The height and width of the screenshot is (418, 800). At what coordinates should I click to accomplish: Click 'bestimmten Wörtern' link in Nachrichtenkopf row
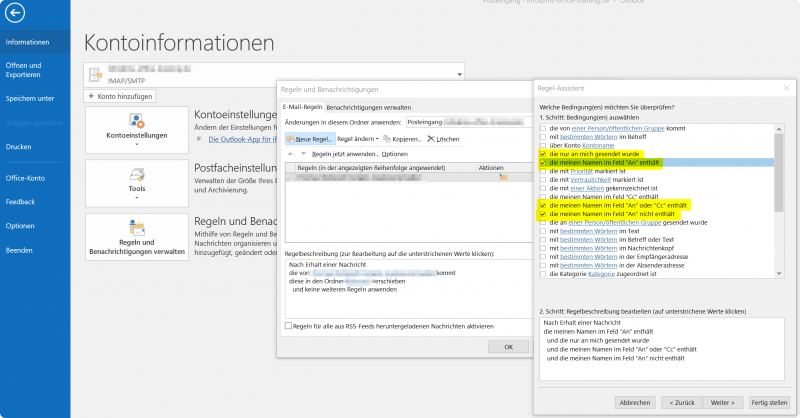[589, 248]
